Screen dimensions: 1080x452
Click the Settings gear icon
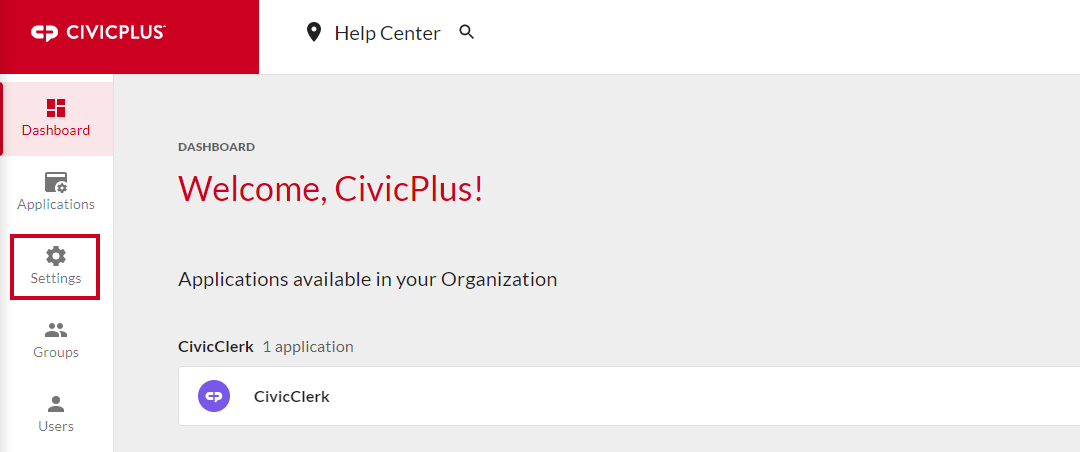pyautogui.click(x=56, y=256)
